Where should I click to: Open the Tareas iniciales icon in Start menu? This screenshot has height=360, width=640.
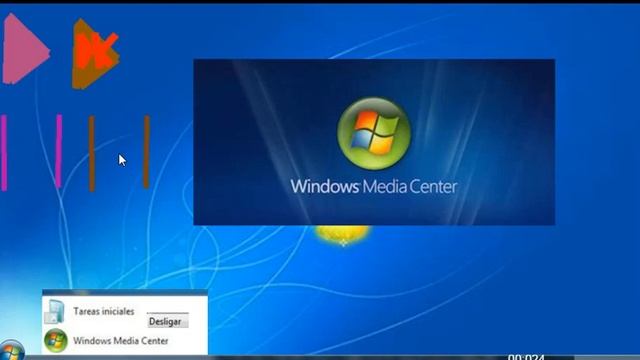point(55,312)
